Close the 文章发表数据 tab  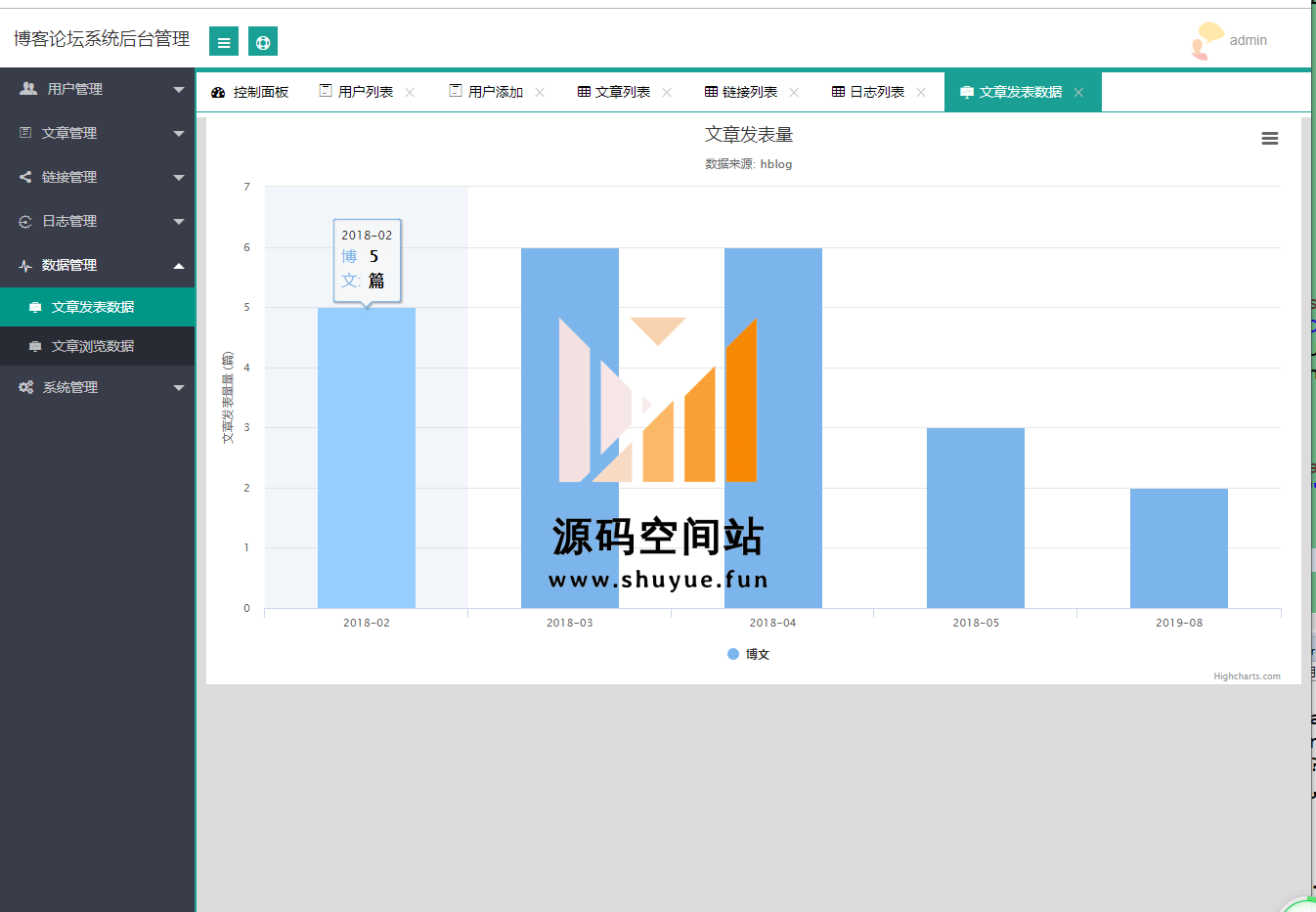pos(1078,92)
